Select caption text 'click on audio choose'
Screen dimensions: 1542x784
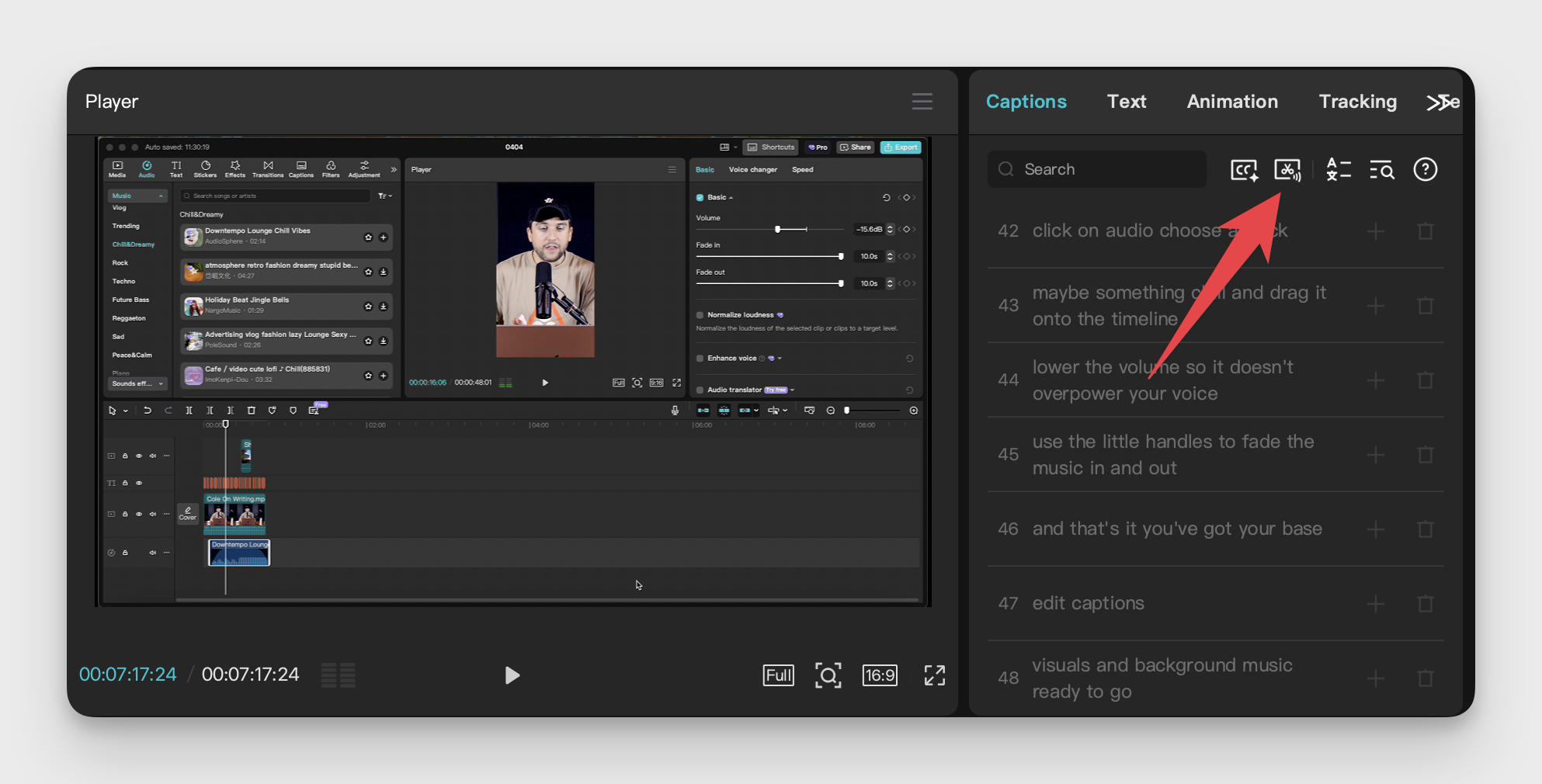tap(1127, 231)
